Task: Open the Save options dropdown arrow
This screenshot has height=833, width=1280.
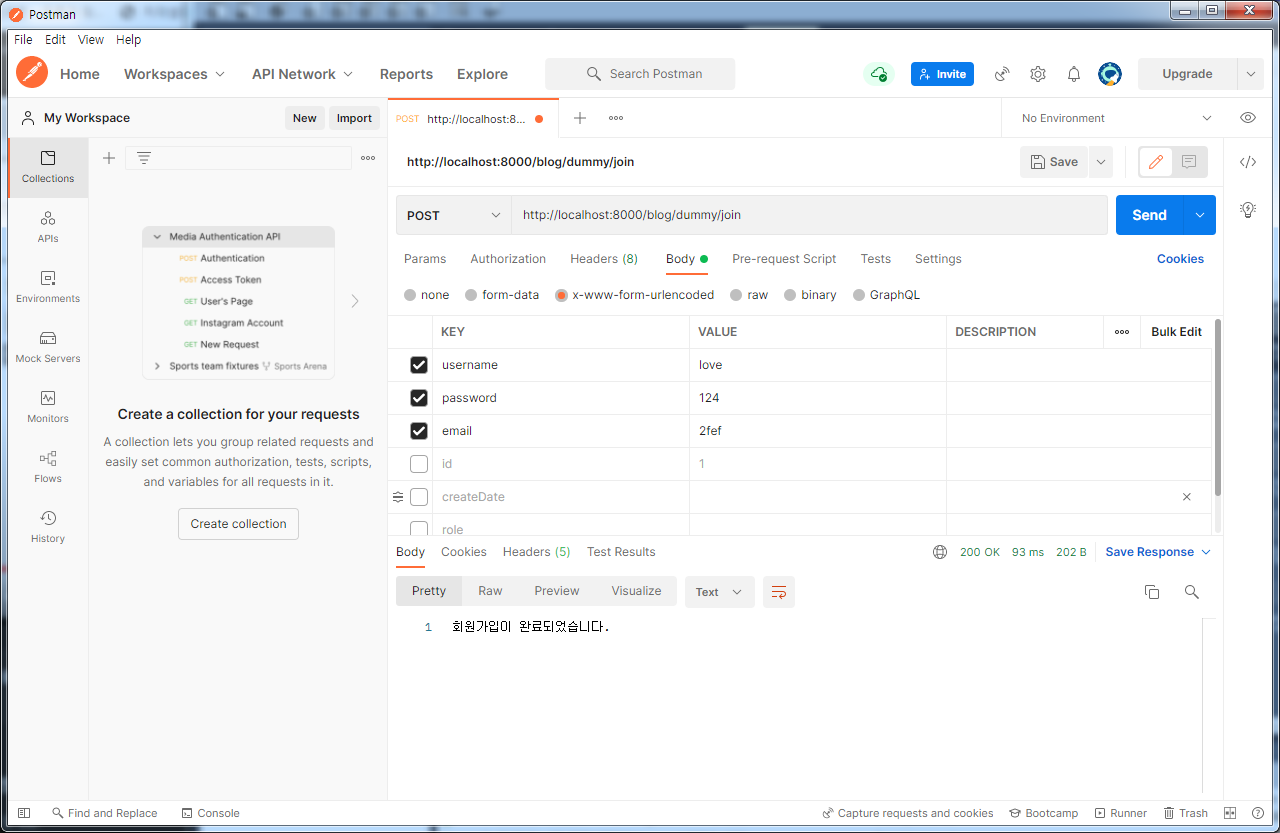Action: click(1101, 162)
